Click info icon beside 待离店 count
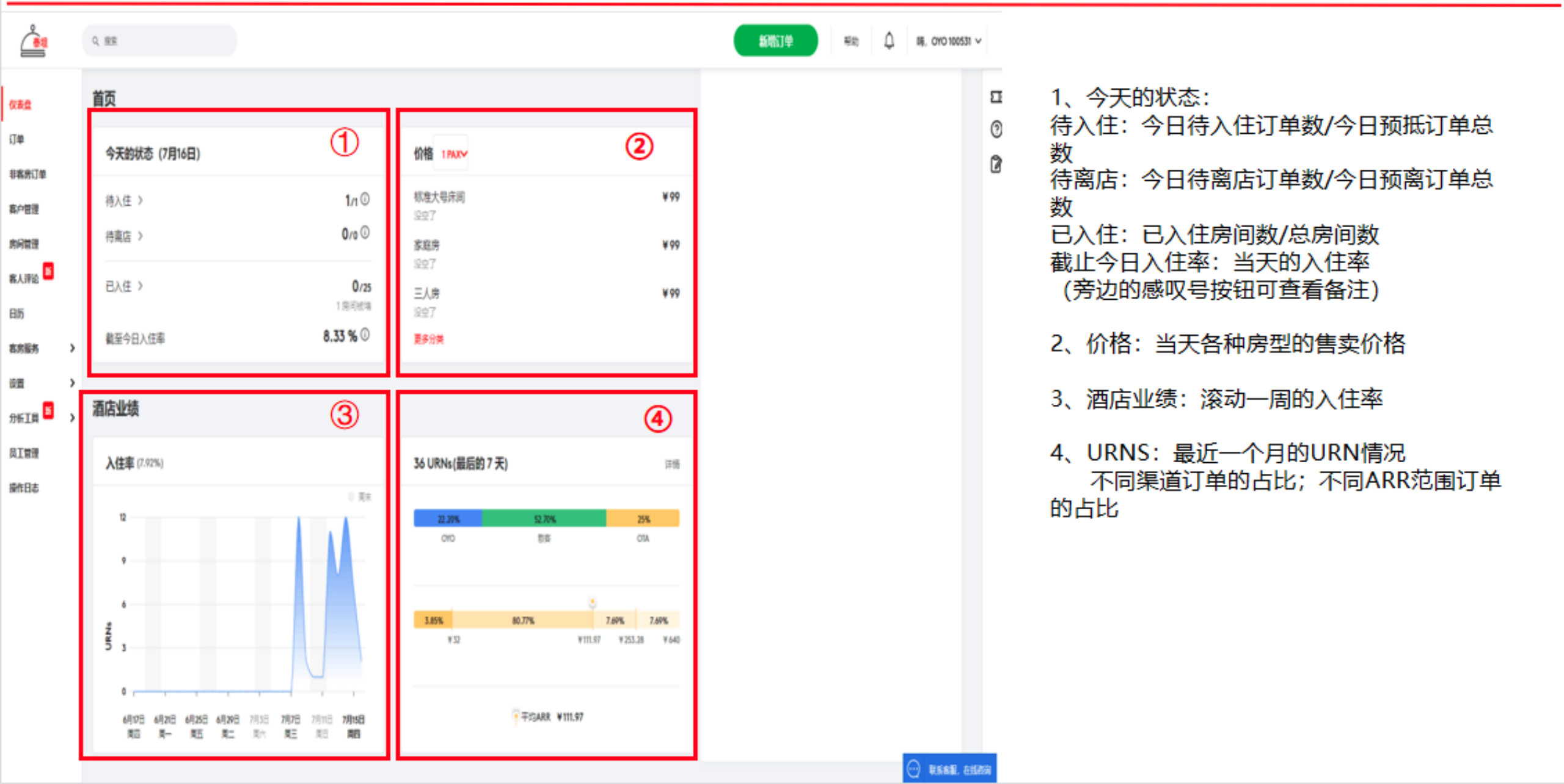The image size is (1564, 784). click(365, 232)
